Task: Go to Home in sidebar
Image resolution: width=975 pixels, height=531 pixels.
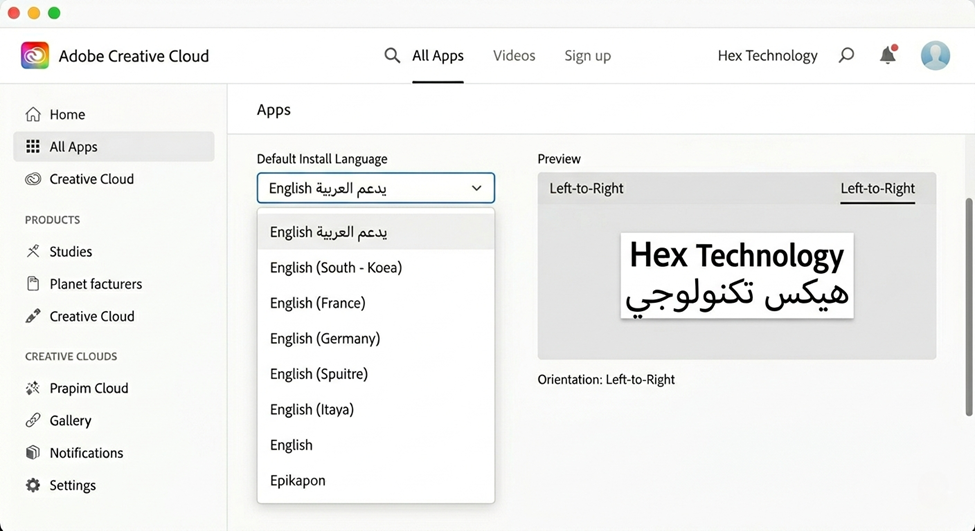Action: coord(67,114)
